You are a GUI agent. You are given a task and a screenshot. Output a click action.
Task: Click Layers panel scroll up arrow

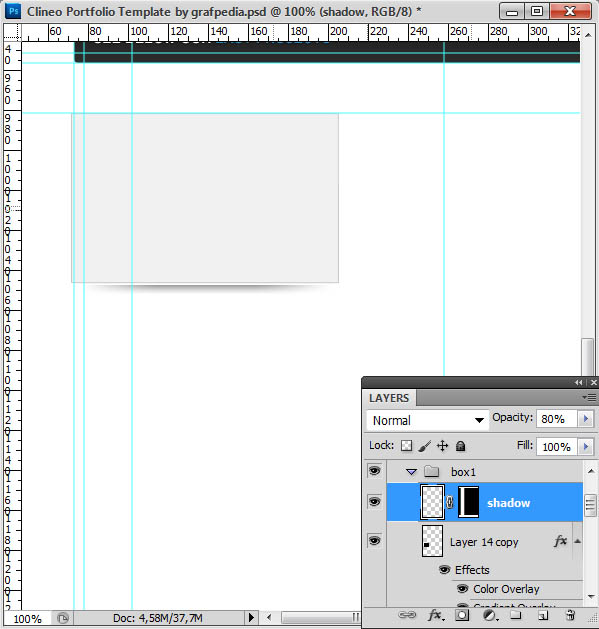click(x=591, y=471)
